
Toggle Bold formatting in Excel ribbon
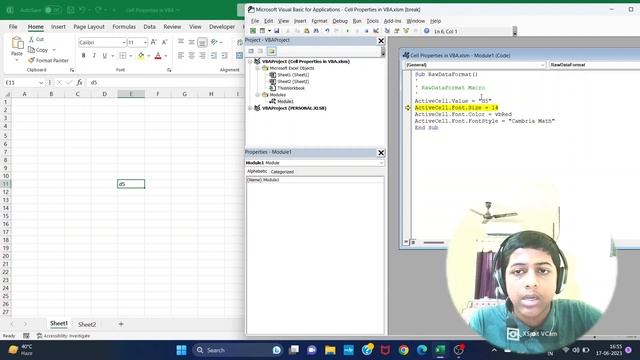(84, 56)
